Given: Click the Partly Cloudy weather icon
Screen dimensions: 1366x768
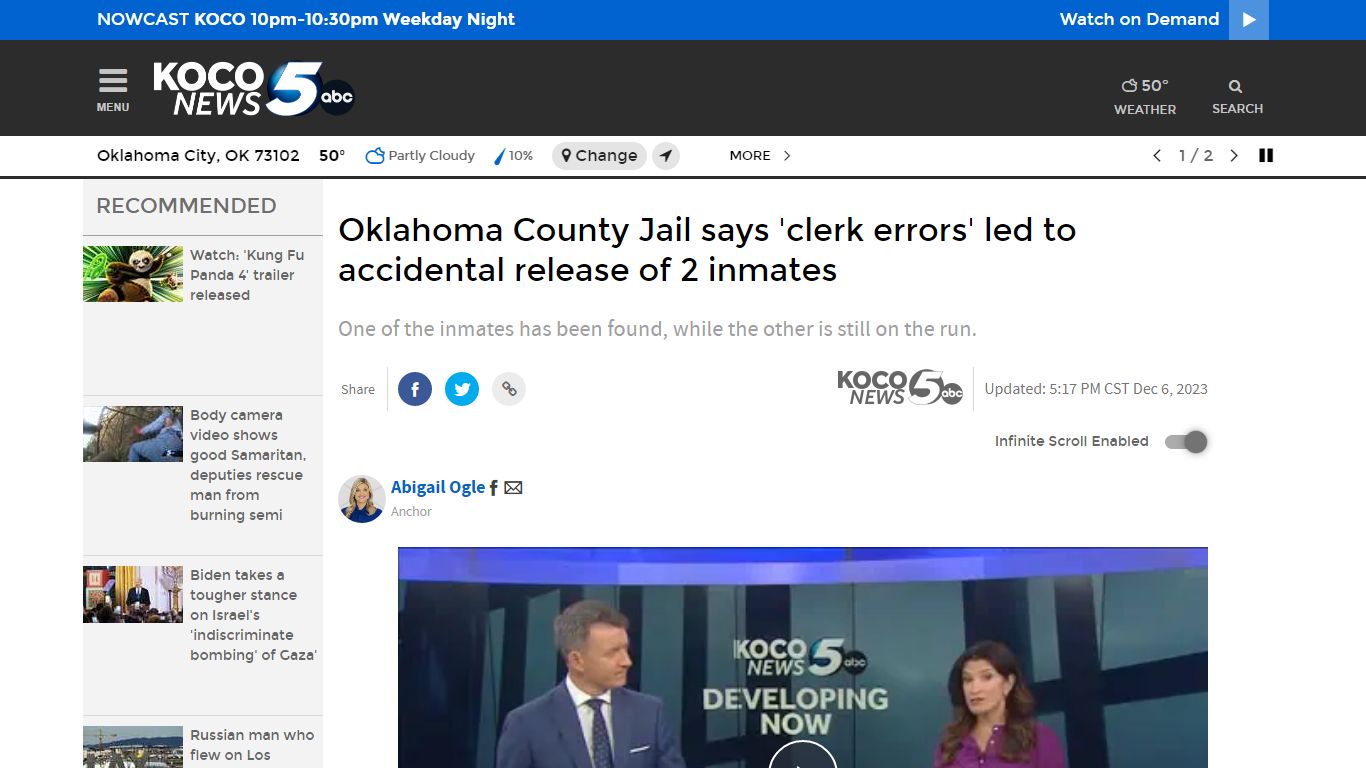Looking at the screenshot, I should tap(375, 156).
